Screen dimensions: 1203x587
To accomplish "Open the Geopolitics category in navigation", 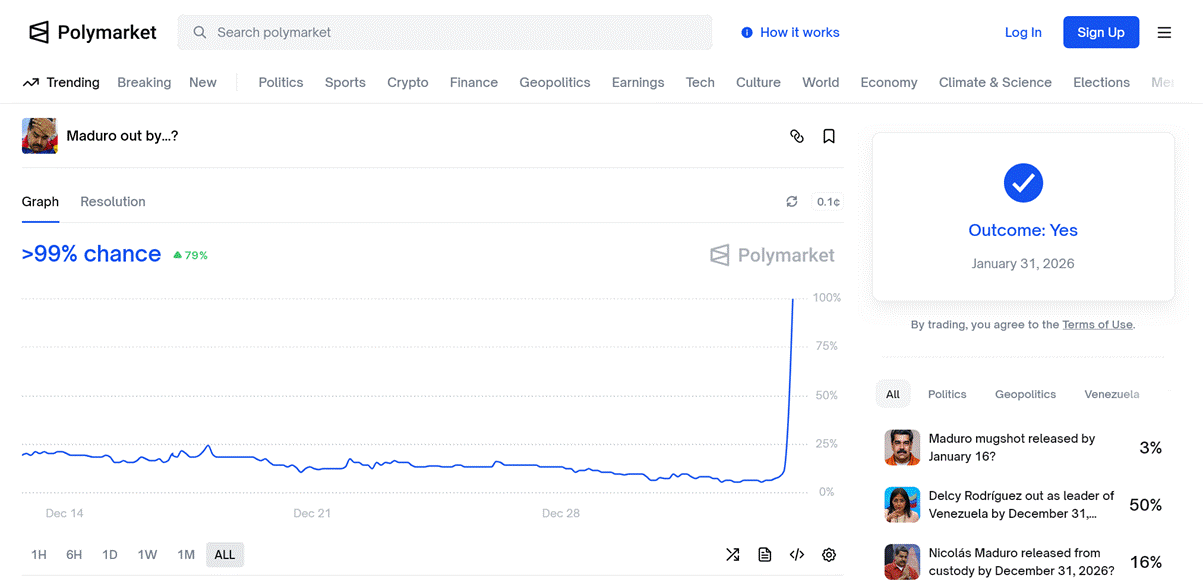I will (555, 83).
